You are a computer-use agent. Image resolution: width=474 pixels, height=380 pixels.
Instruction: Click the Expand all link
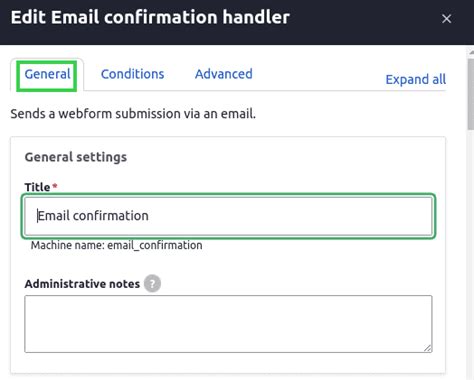416,80
